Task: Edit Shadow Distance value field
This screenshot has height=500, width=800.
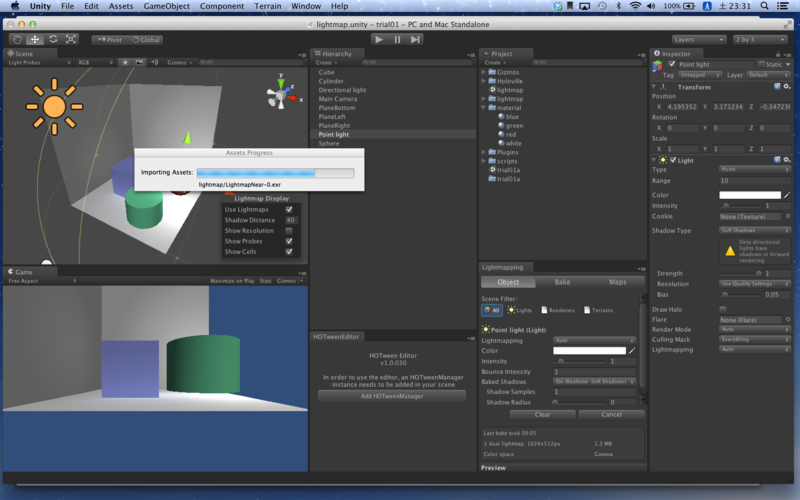Action: point(291,220)
